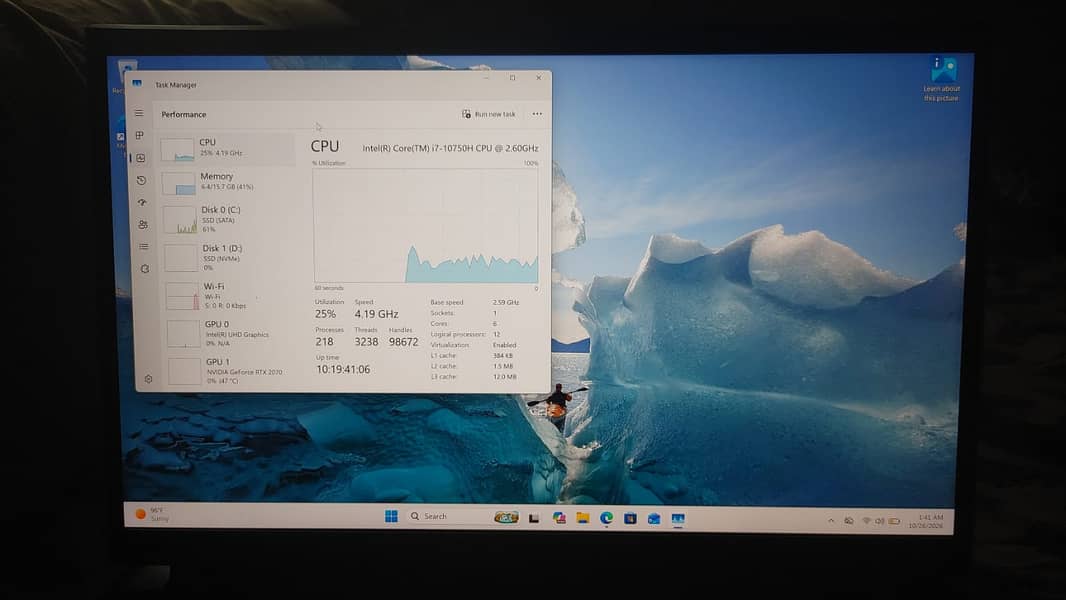Open the Services page icon
1066x600 pixels.
pos(145,269)
